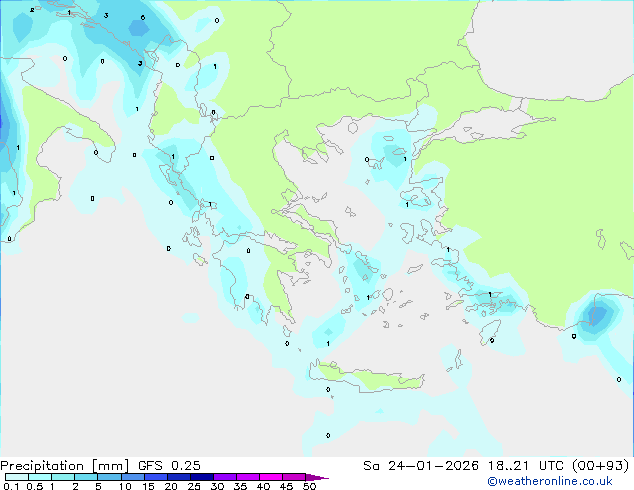
Task: Click the "(00+93)" forecast offset text
Action: 601,466
